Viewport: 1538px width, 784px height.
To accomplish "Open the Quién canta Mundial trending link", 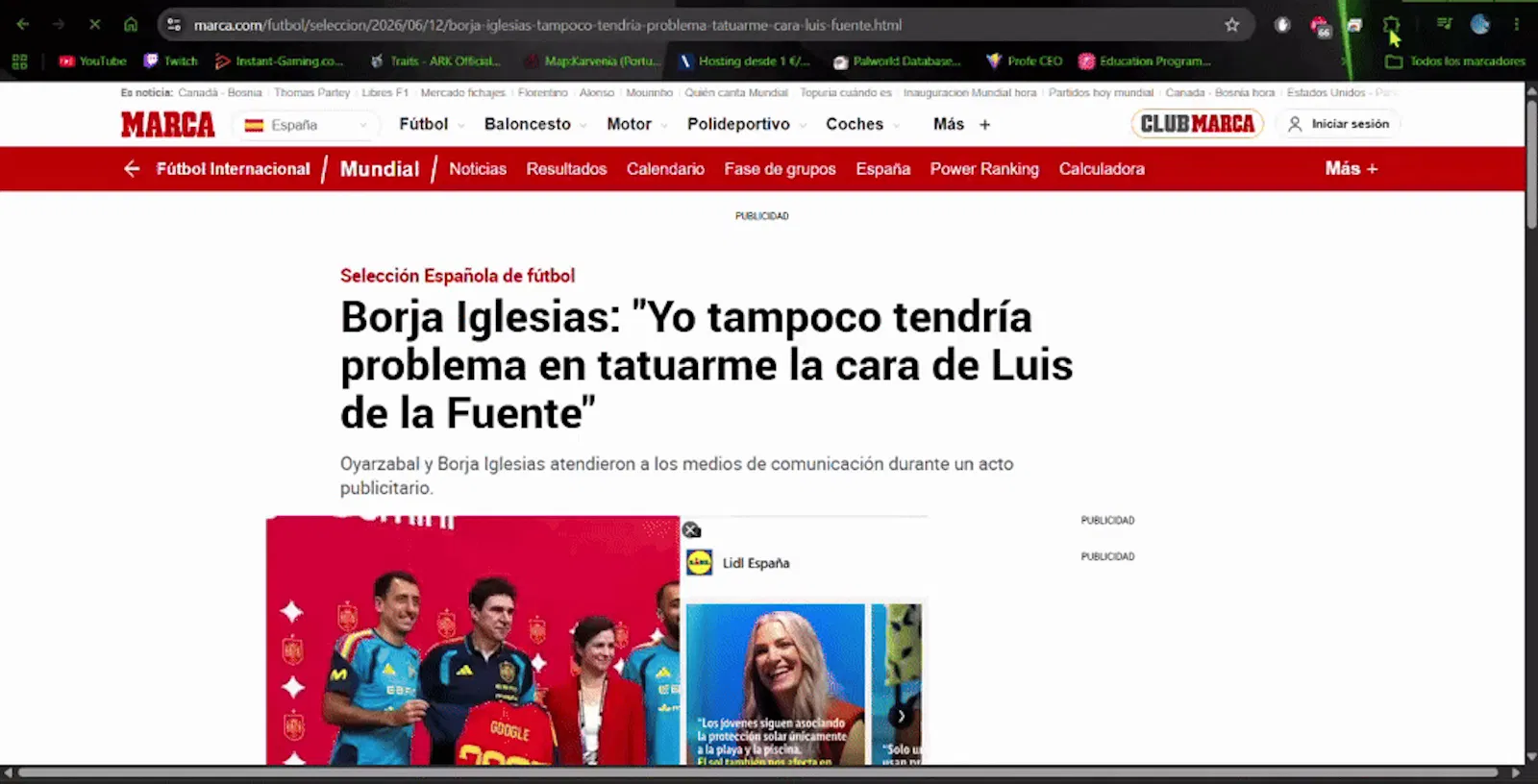I will pos(735,92).
